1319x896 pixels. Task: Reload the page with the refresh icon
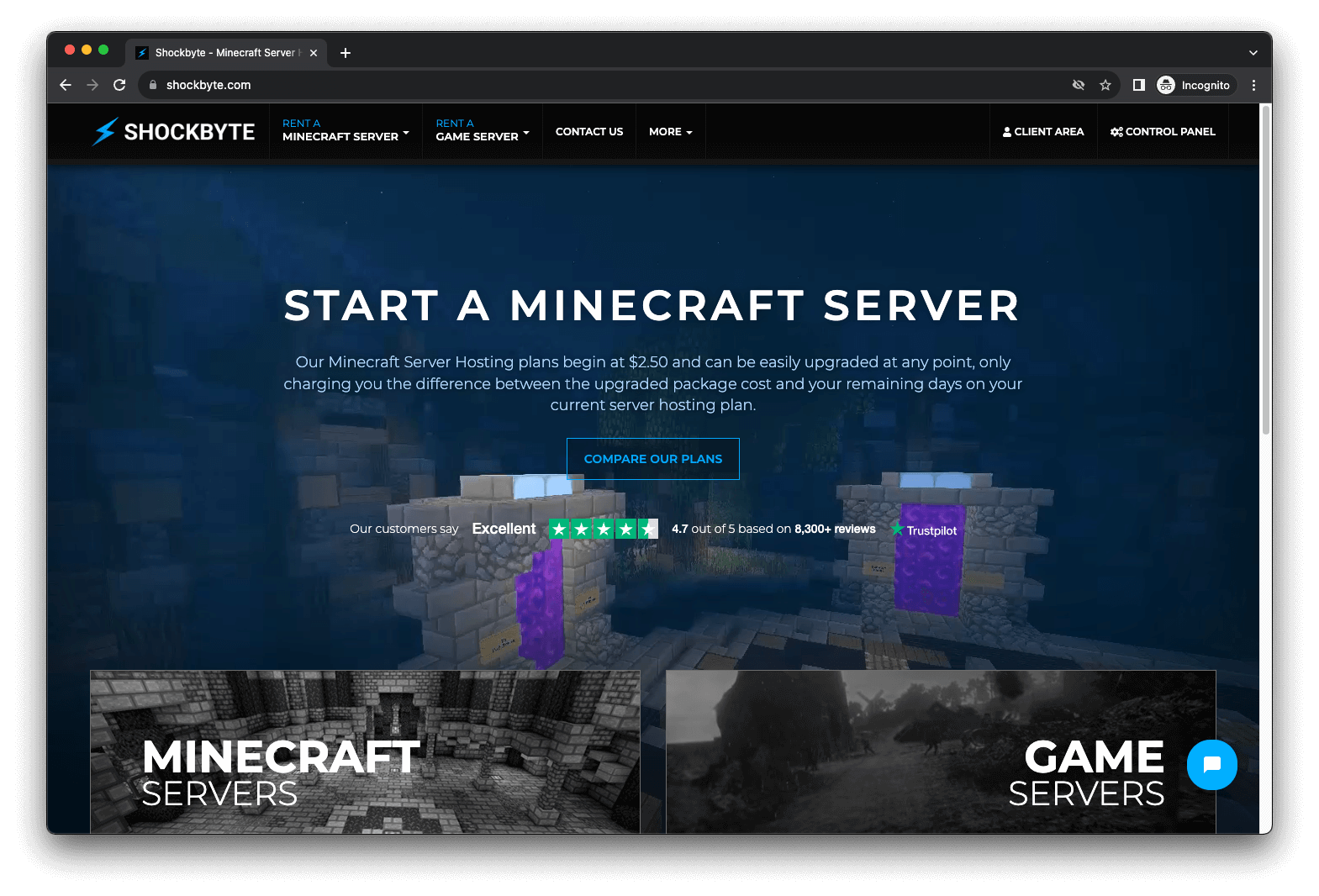pos(119,85)
